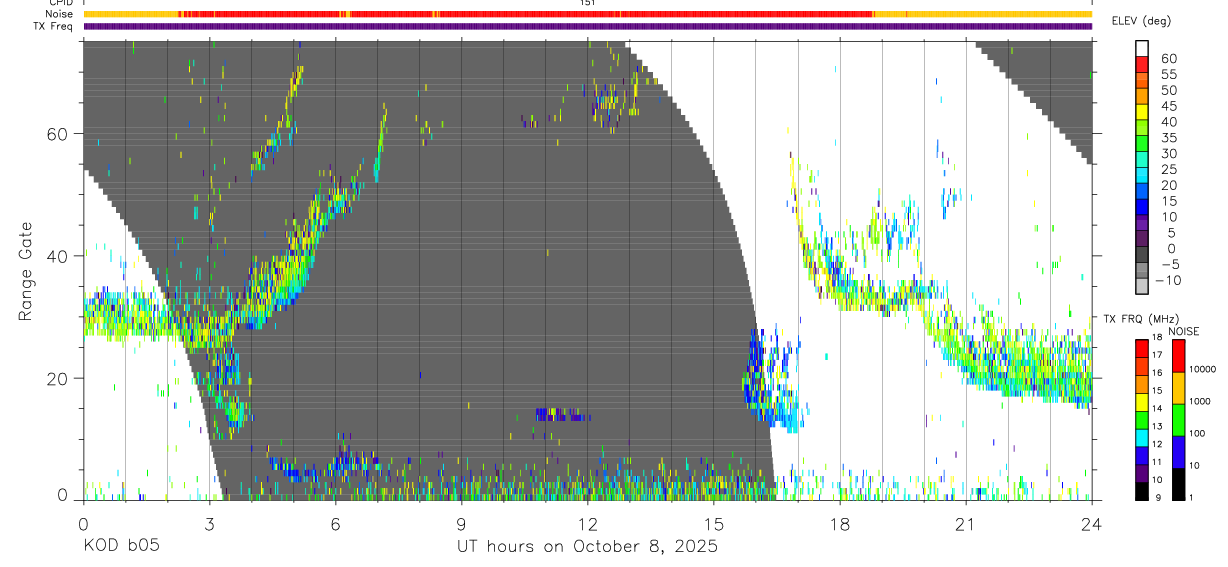Image resolution: width=1228 pixels, height=567 pixels.
Task: Click the x-axis tick label 12
Action: tap(588, 523)
